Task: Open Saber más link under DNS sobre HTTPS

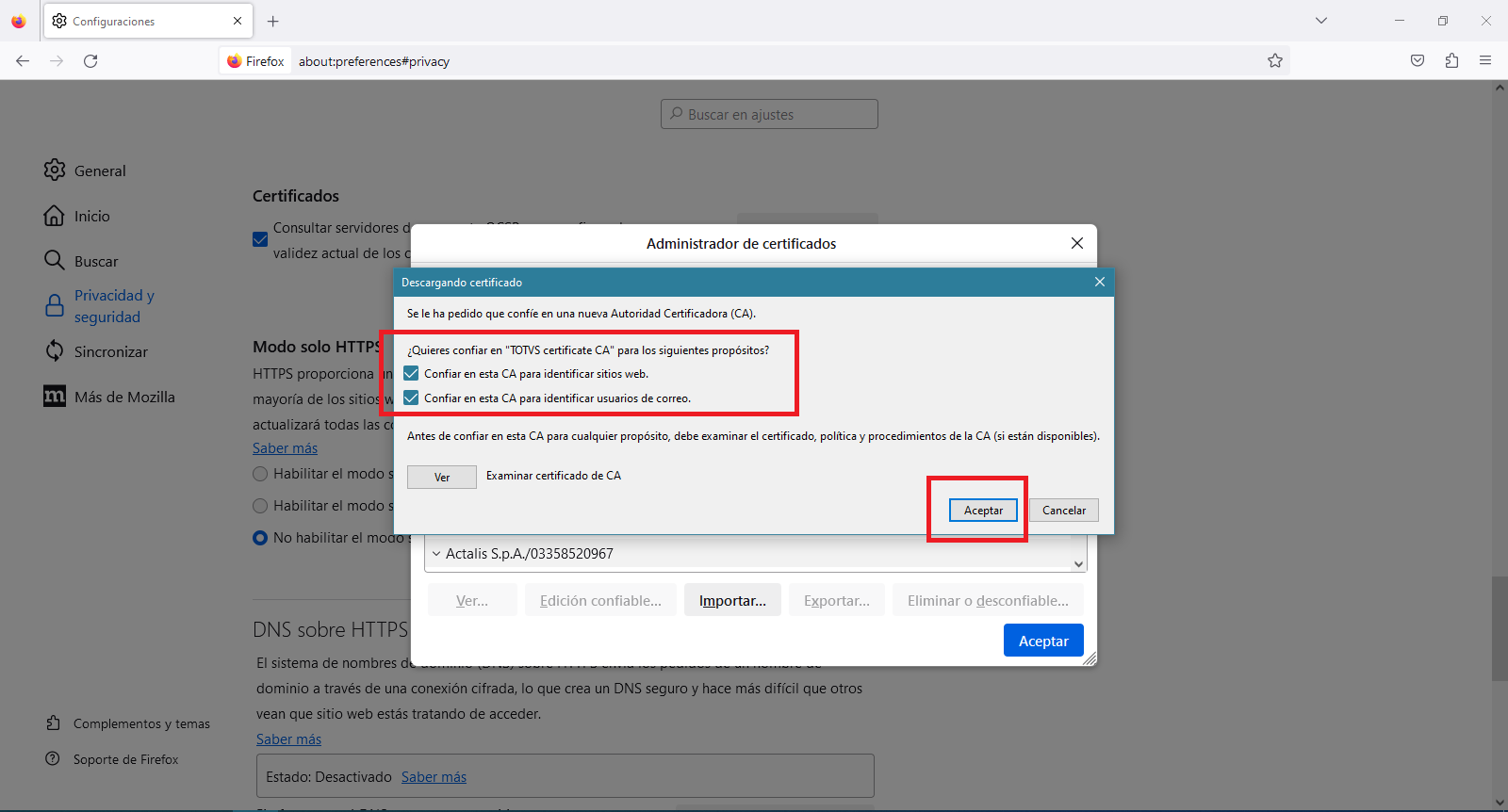Action: pyautogui.click(x=288, y=739)
